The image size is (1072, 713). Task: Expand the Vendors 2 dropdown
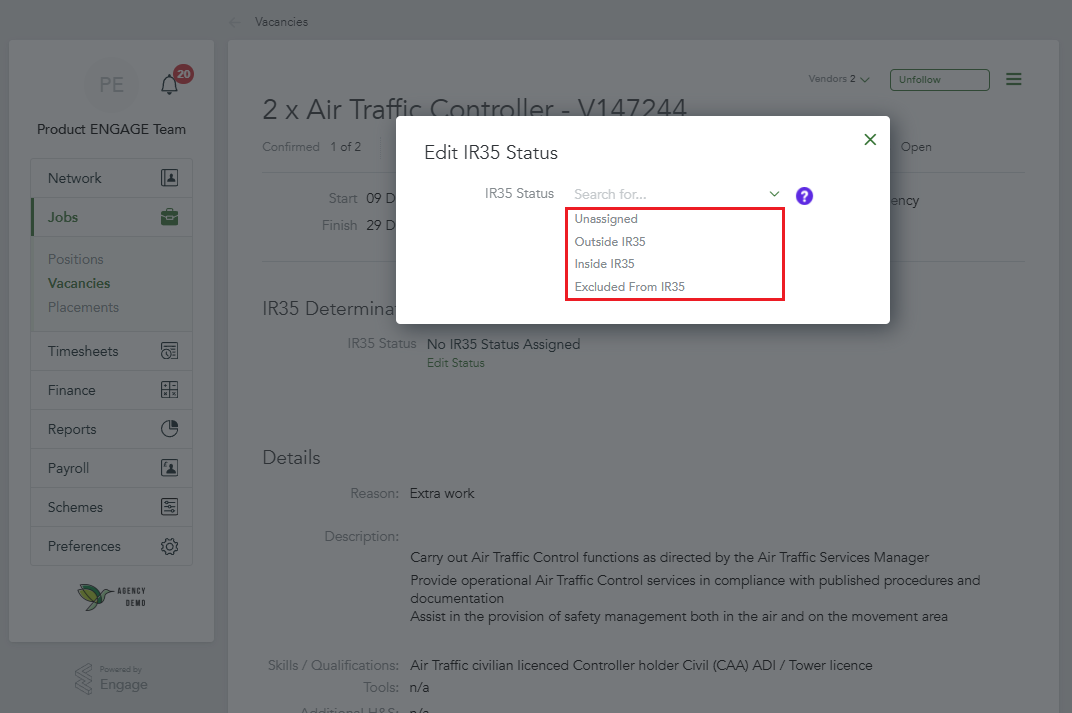pos(839,79)
